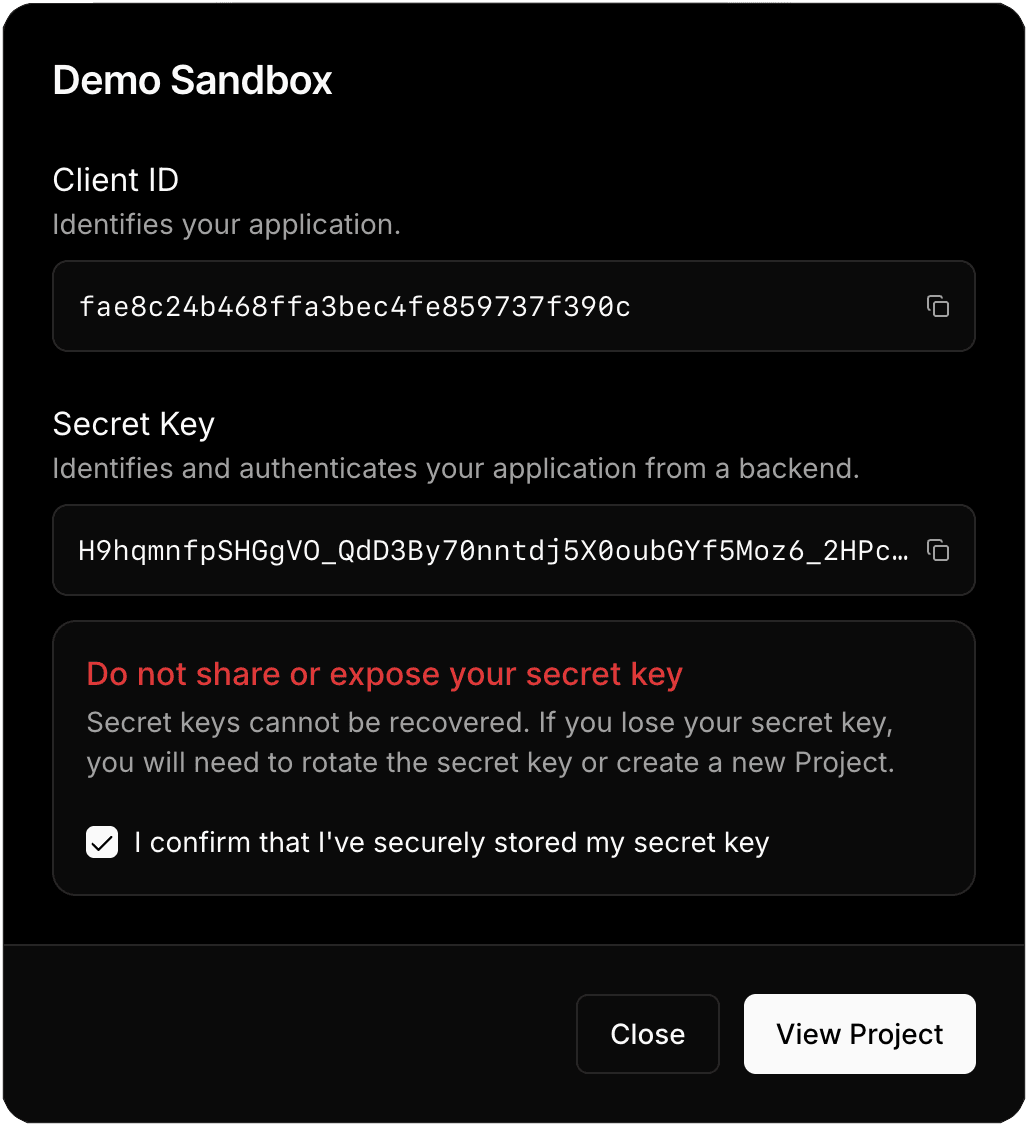Click the "I confirm that I've securely stored" label
Viewport: 1027px width, 1125px height.
(x=451, y=842)
